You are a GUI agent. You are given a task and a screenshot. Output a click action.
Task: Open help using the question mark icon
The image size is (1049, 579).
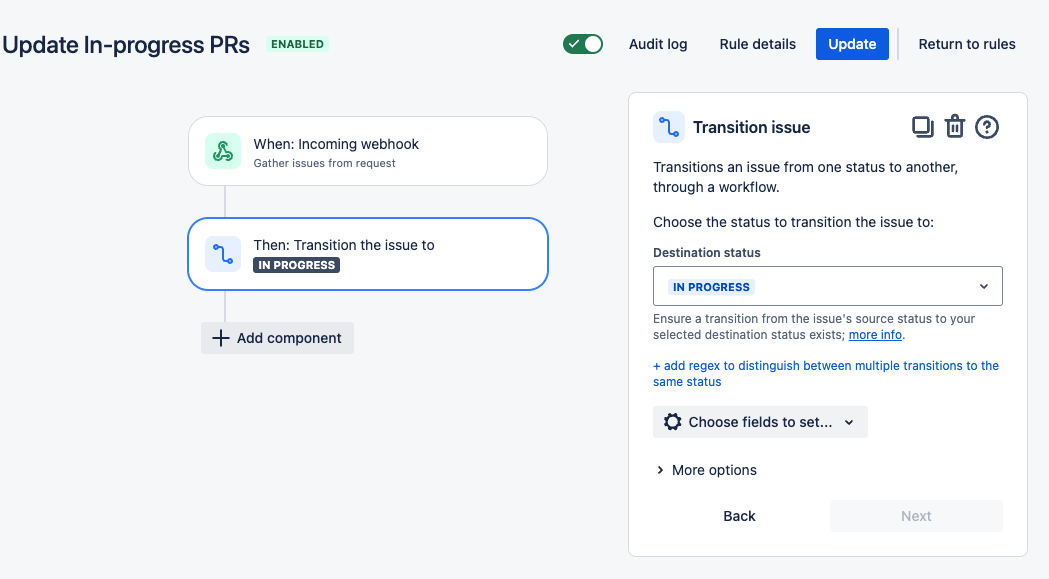pyautogui.click(x=987, y=127)
